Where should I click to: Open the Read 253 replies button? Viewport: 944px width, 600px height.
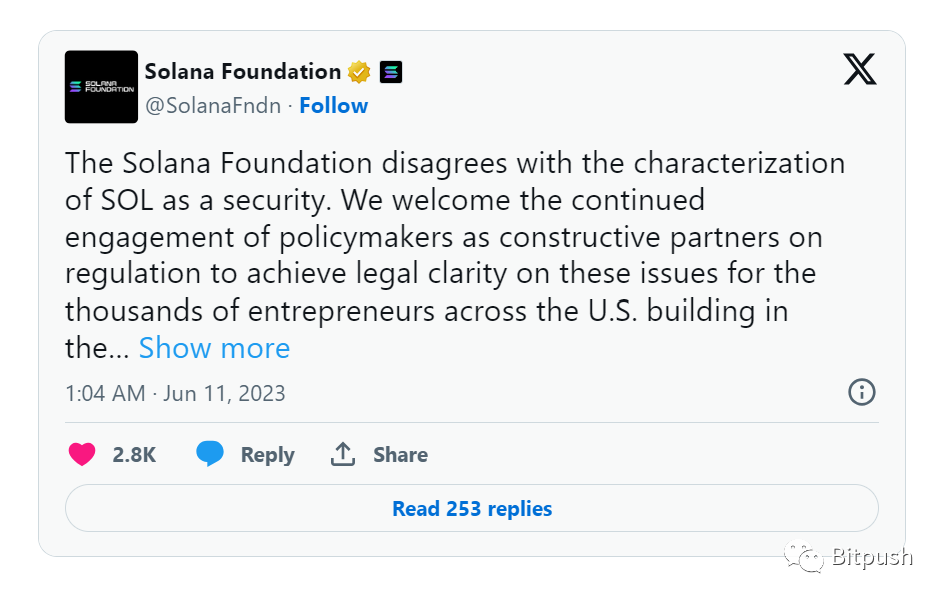471,508
